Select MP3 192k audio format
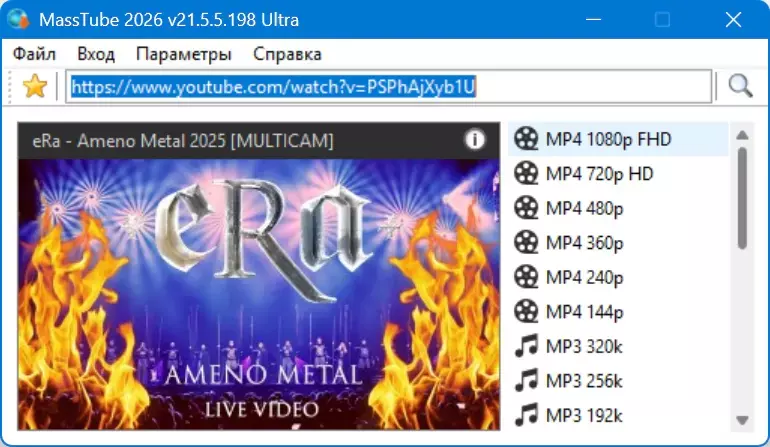The image size is (770, 447). point(618,415)
